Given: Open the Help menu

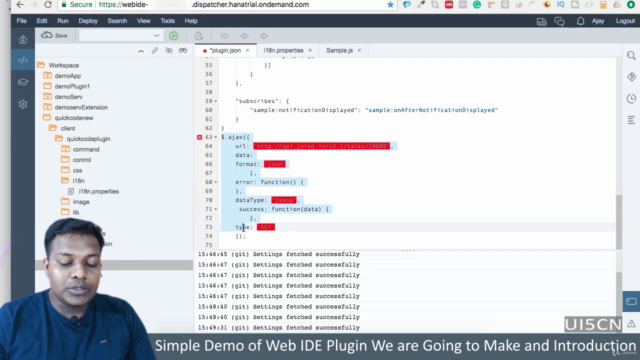Looking at the screenshot, I should pyautogui.click(x=191, y=21).
